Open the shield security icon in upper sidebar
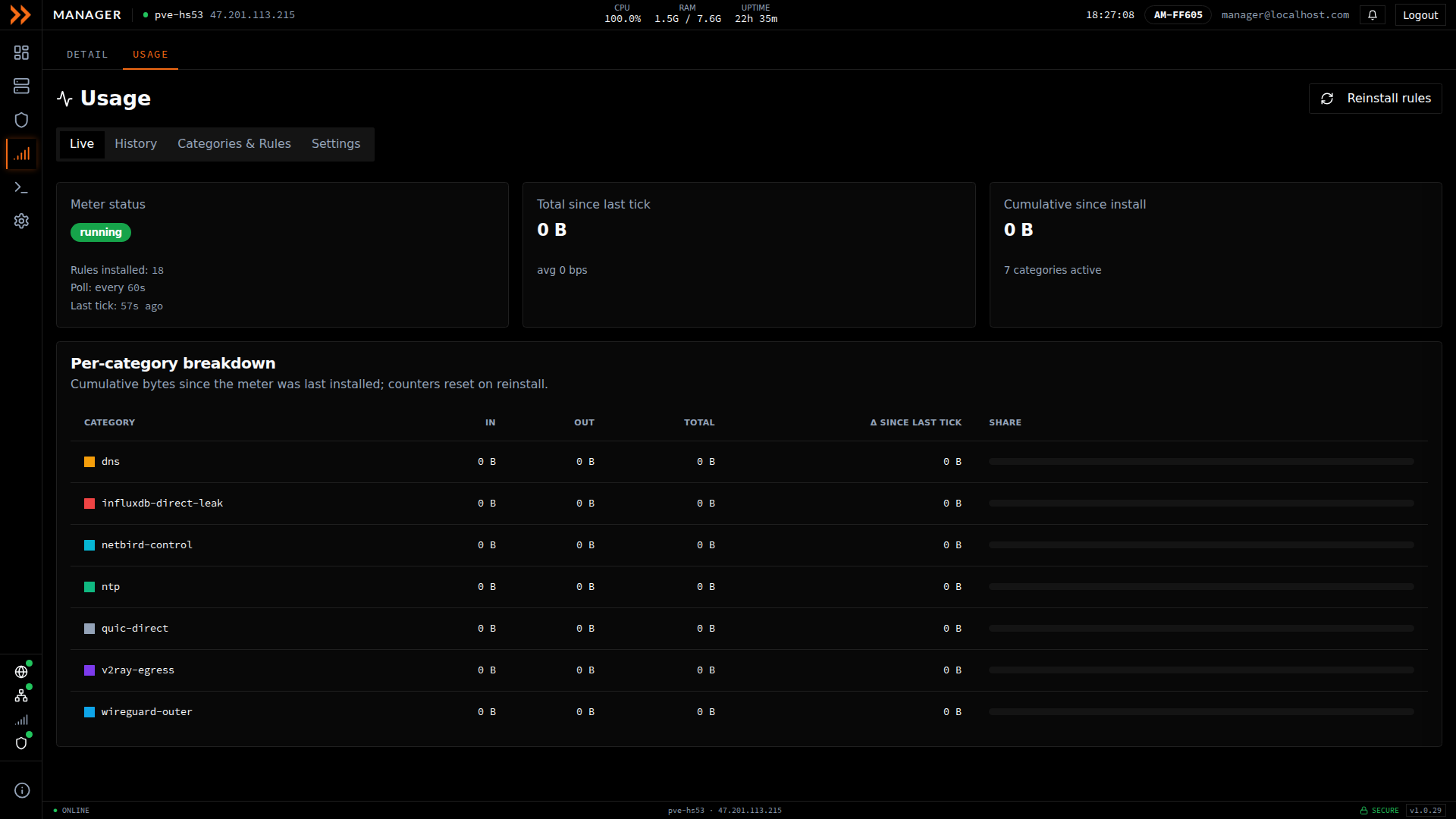This screenshot has height=819, width=1456. click(x=21, y=120)
